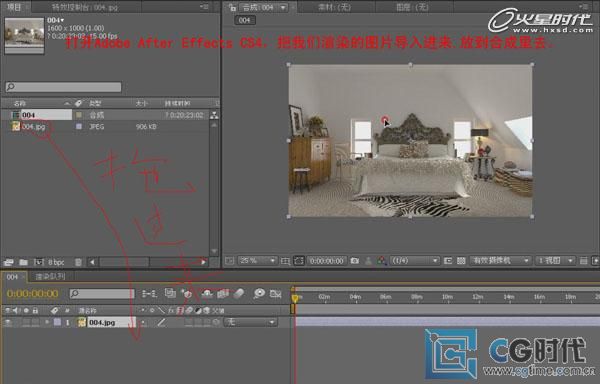Open the graph editor in timeline
This screenshot has width=600, height=384.
[276, 294]
